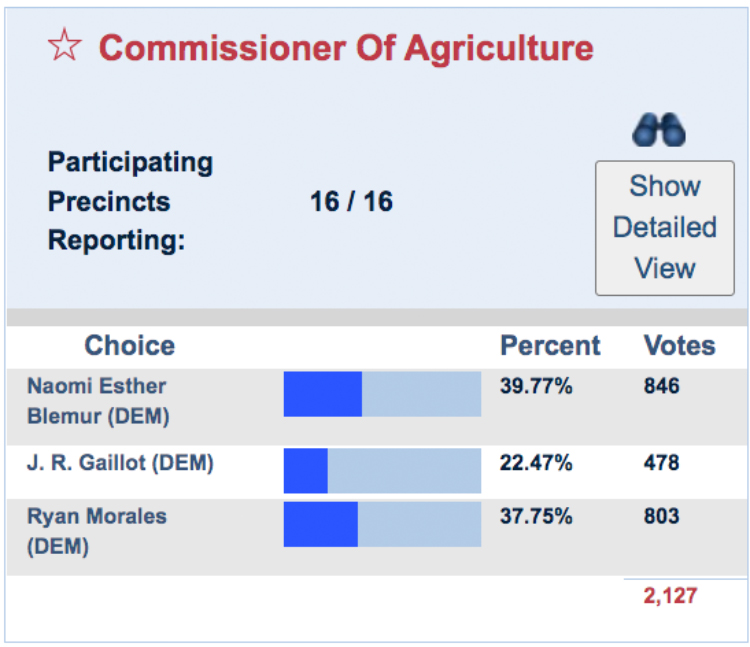Click the 16 / 16 precincts value
Image resolution: width=750 pixels, height=647 pixels.
coord(351,202)
